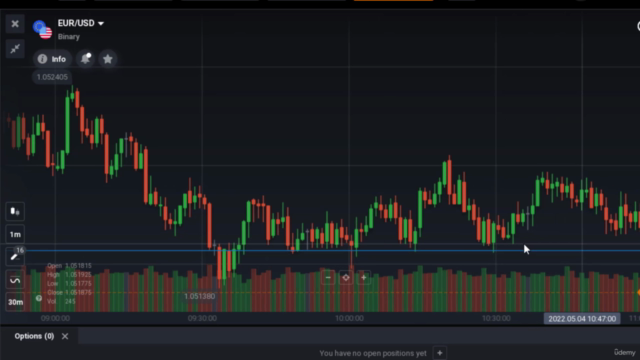640x360 pixels.
Task: Click the 1.051380 price label
Action: pos(199,296)
